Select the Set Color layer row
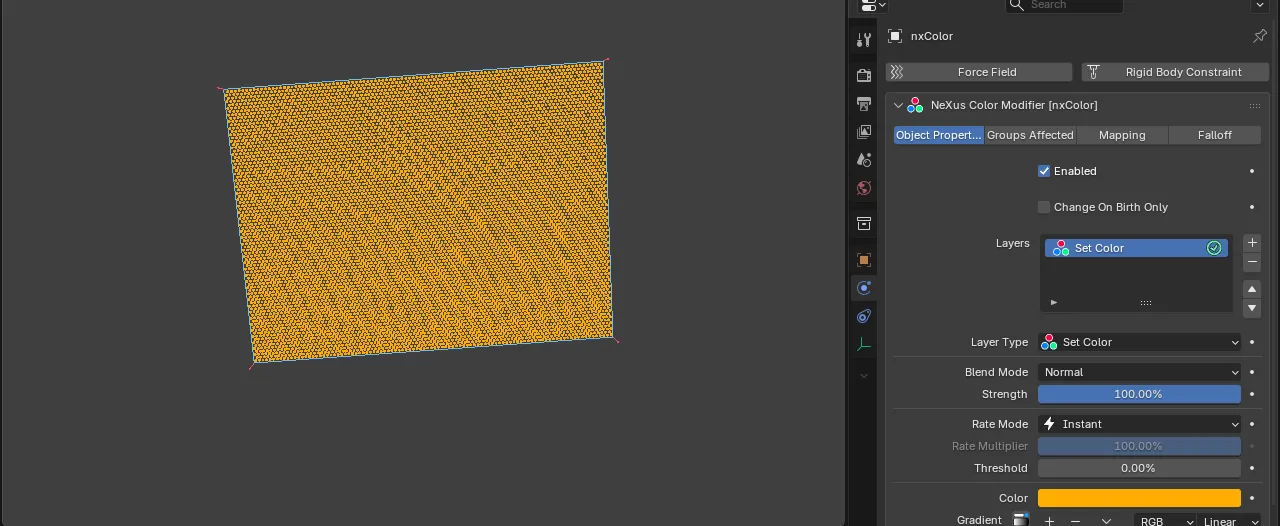The height and width of the screenshot is (526, 1280). tap(1137, 248)
